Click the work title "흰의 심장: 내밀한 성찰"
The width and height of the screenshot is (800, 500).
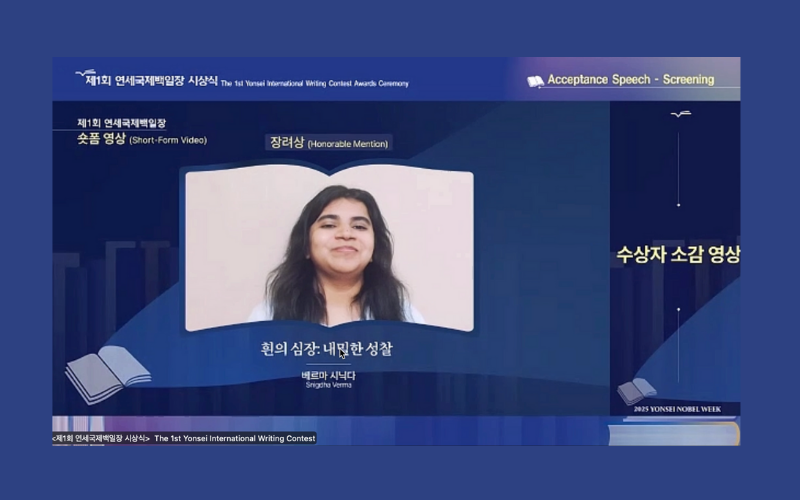[329, 349]
